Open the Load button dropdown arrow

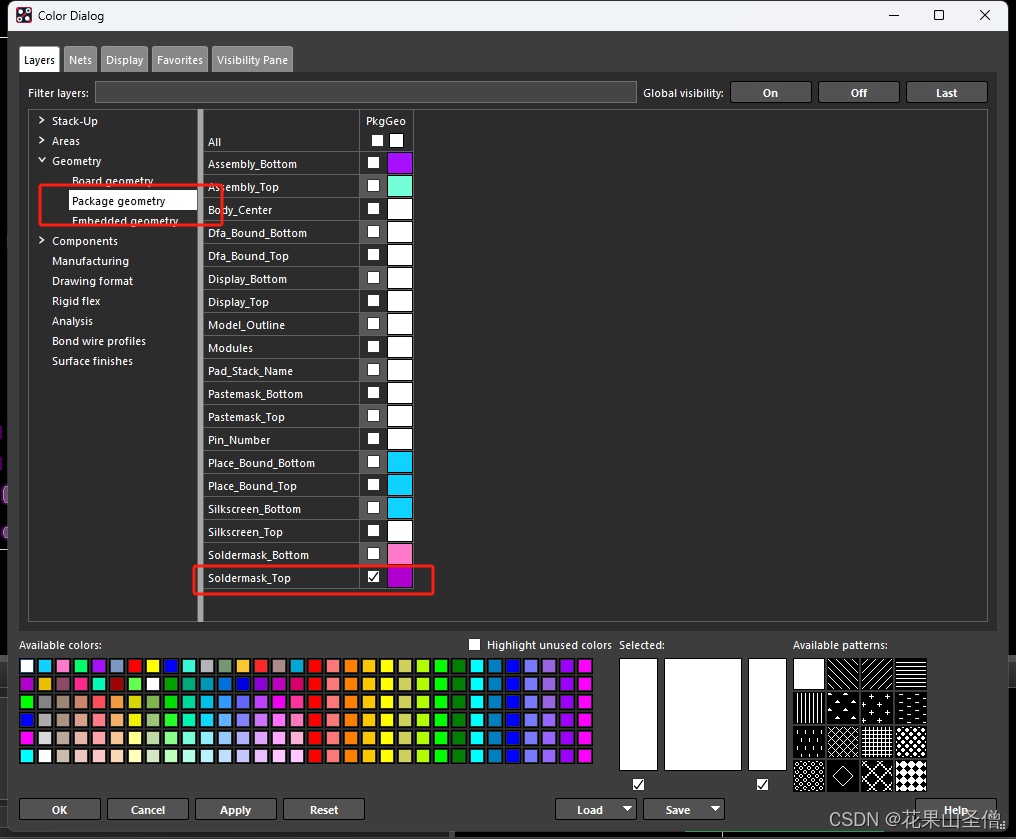pos(627,809)
